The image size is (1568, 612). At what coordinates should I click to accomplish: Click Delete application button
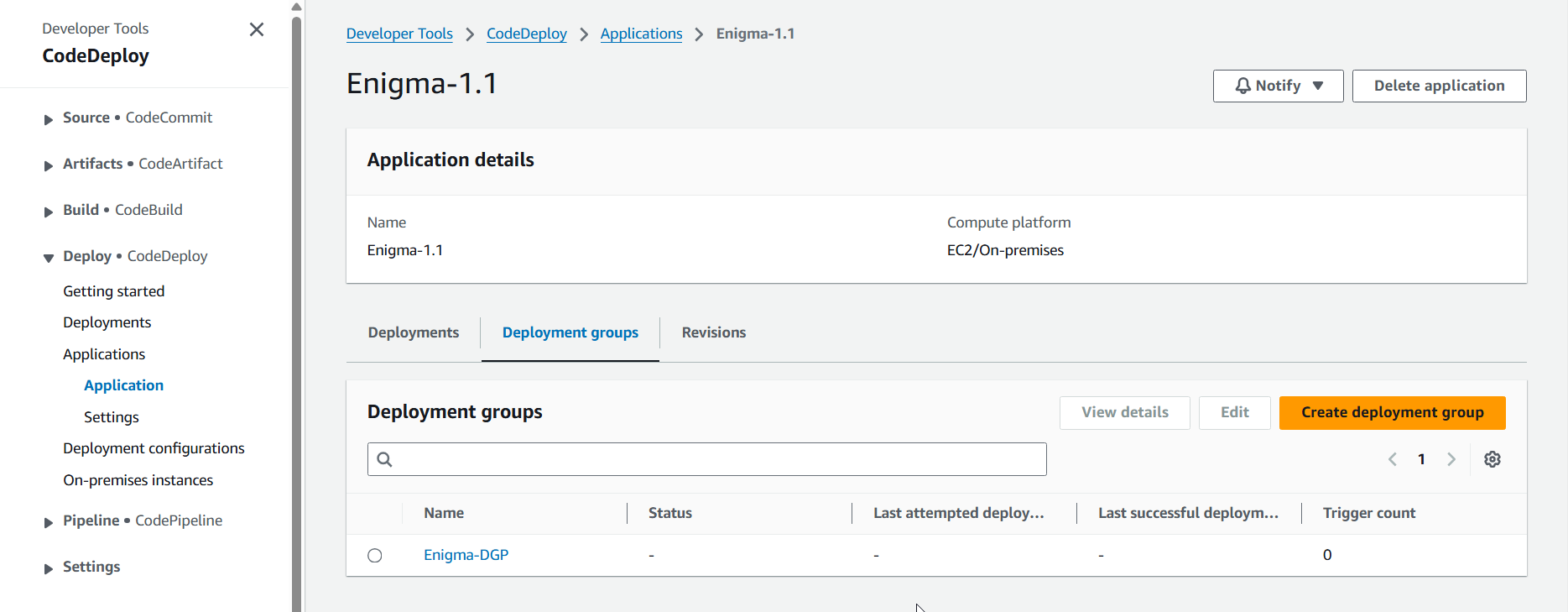pos(1439,86)
